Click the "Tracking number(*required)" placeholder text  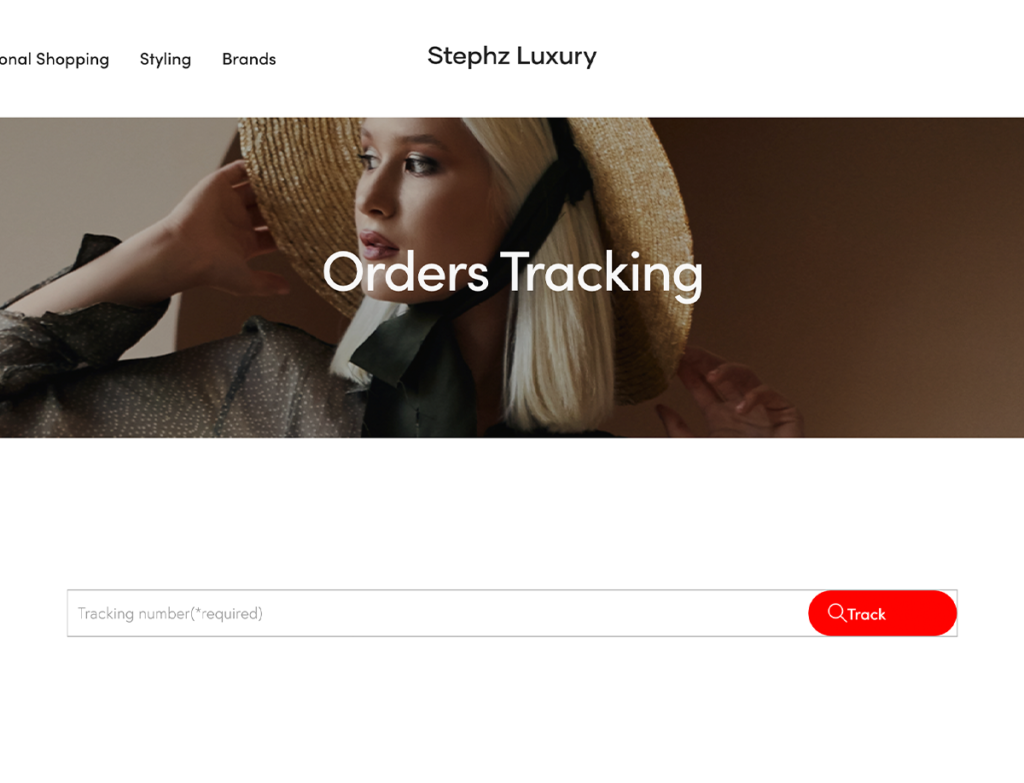tap(170, 613)
